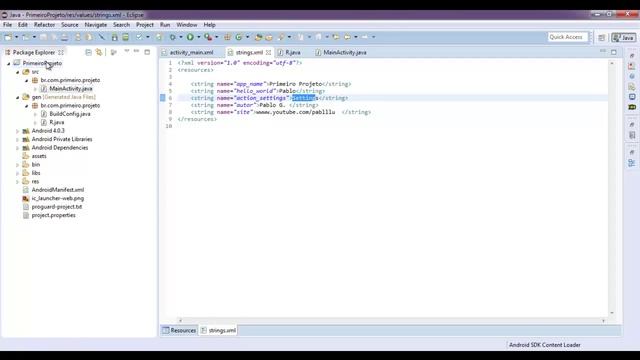The image size is (640, 360).
Task: Select BuildConfig.java in Package Explorer
Action: 70,114
